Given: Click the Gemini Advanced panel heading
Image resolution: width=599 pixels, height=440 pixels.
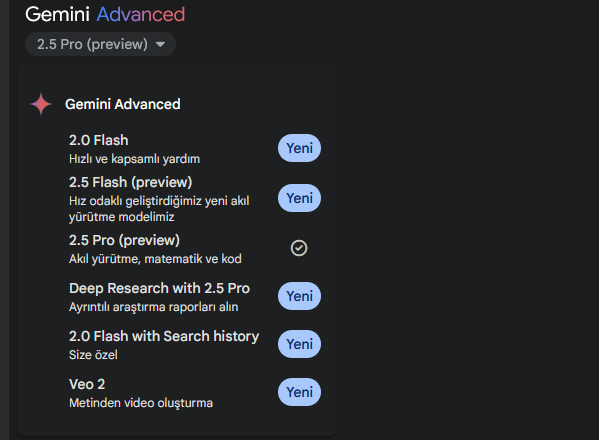Looking at the screenshot, I should pos(123,104).
